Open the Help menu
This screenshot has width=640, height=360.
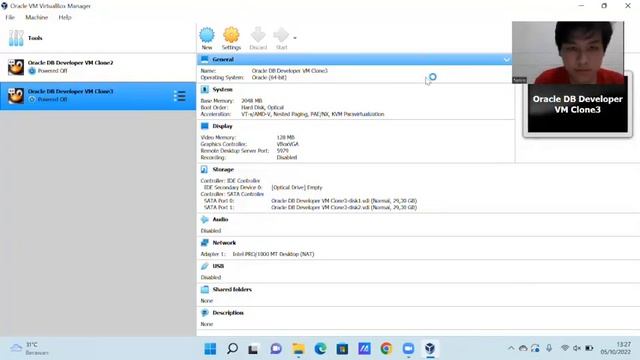pos(65,17)
